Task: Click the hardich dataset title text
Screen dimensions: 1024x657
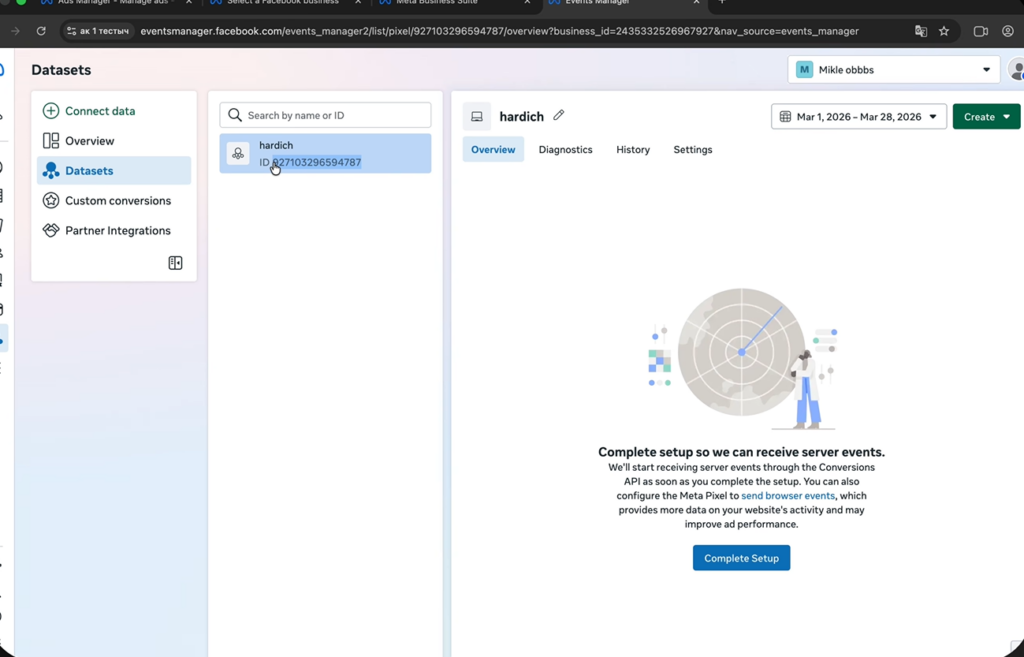Action: tap(522, 116)
